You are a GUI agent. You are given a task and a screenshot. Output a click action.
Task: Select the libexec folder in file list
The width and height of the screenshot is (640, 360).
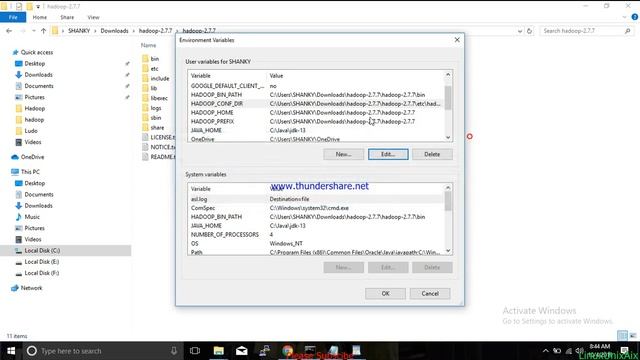159,98
